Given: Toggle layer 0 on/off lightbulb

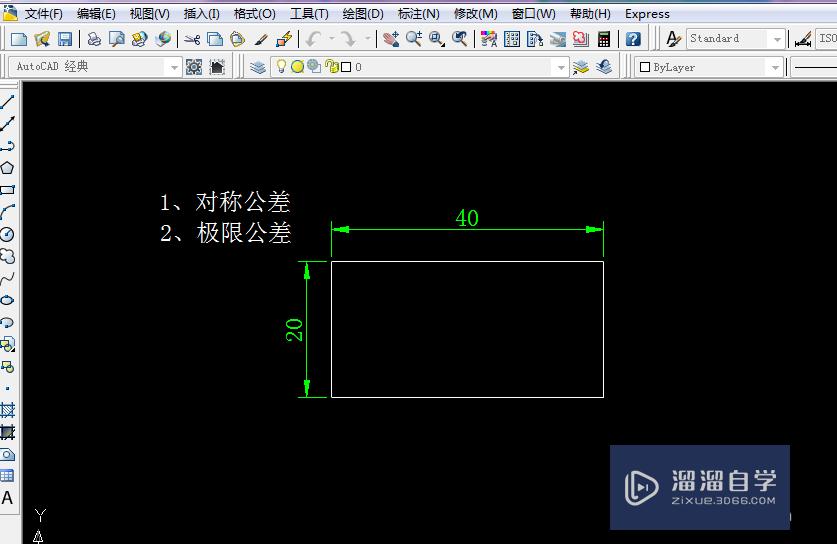Looking at the screenshot, I should tap(281, 66).
